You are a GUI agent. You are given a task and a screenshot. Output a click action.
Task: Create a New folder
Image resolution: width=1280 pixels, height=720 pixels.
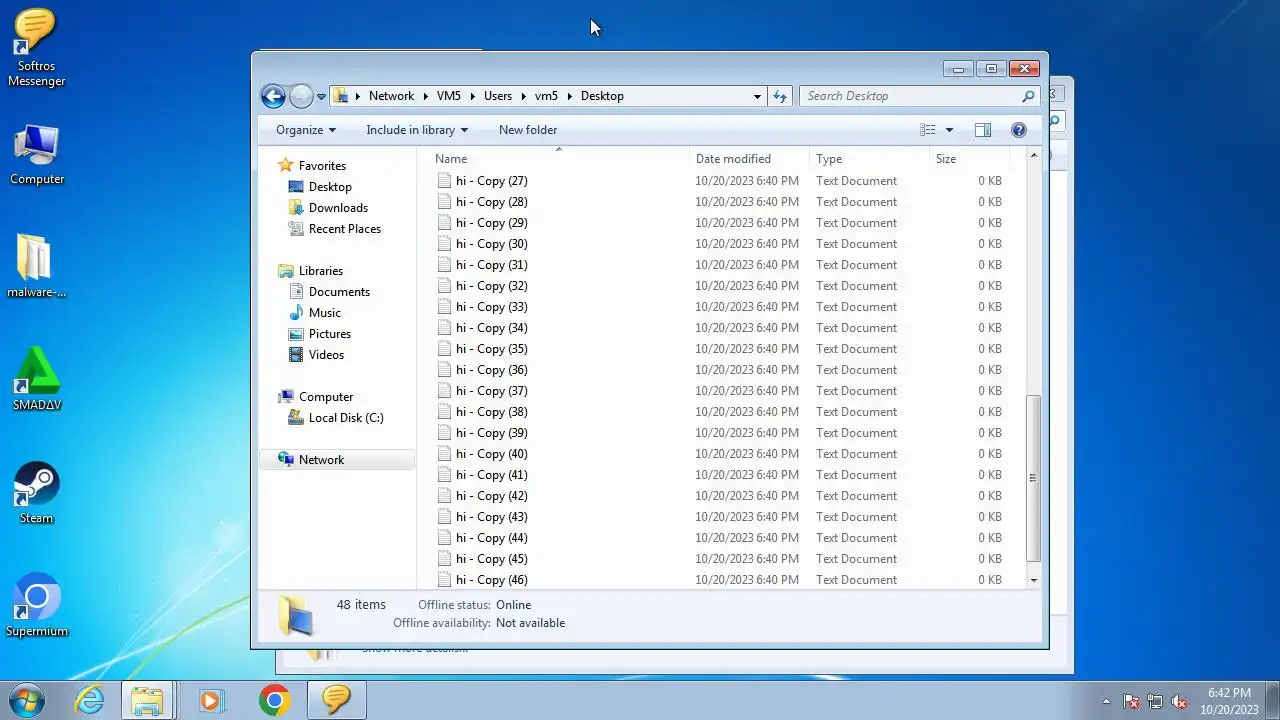528,130
